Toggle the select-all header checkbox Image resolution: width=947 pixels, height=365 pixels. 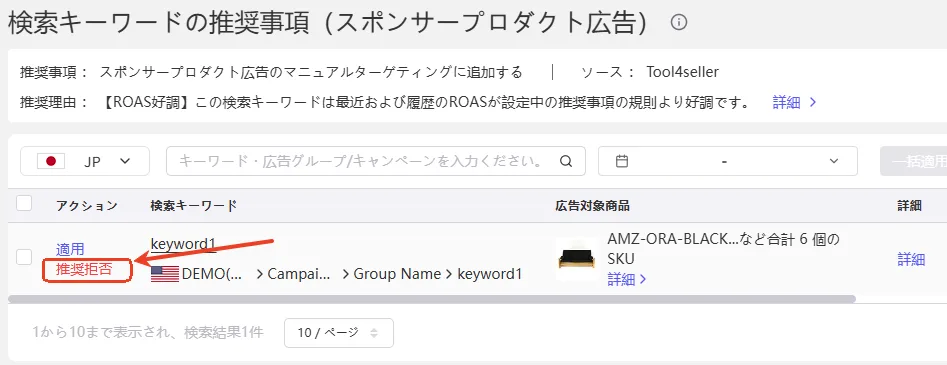(24, 203)
